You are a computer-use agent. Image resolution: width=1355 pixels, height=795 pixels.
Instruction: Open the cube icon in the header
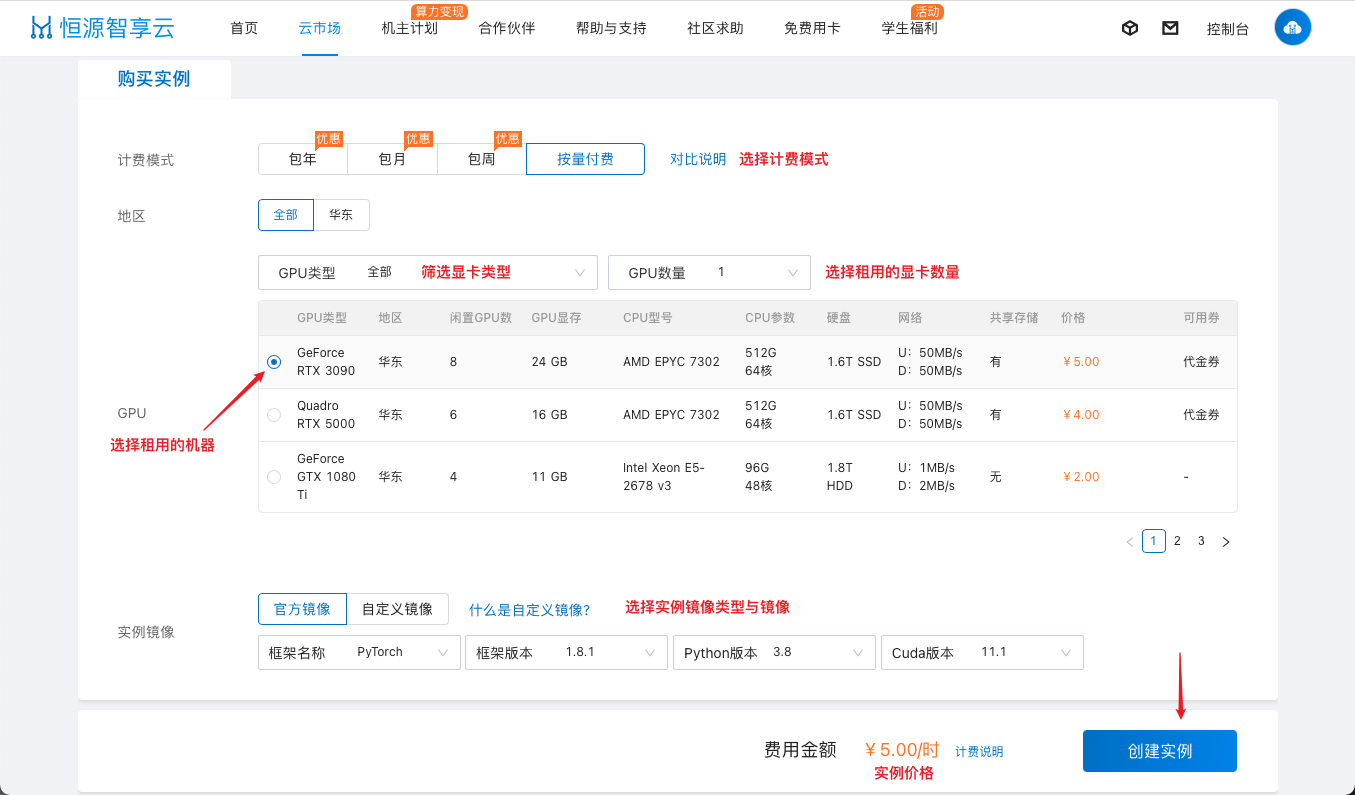pyautogui.click(x=1130, y=28)
